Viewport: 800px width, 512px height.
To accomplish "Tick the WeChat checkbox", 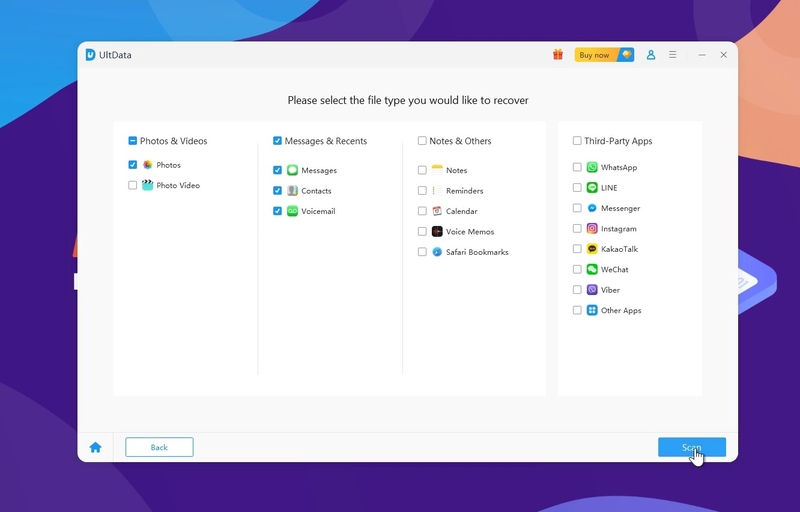I will [577, 270].
